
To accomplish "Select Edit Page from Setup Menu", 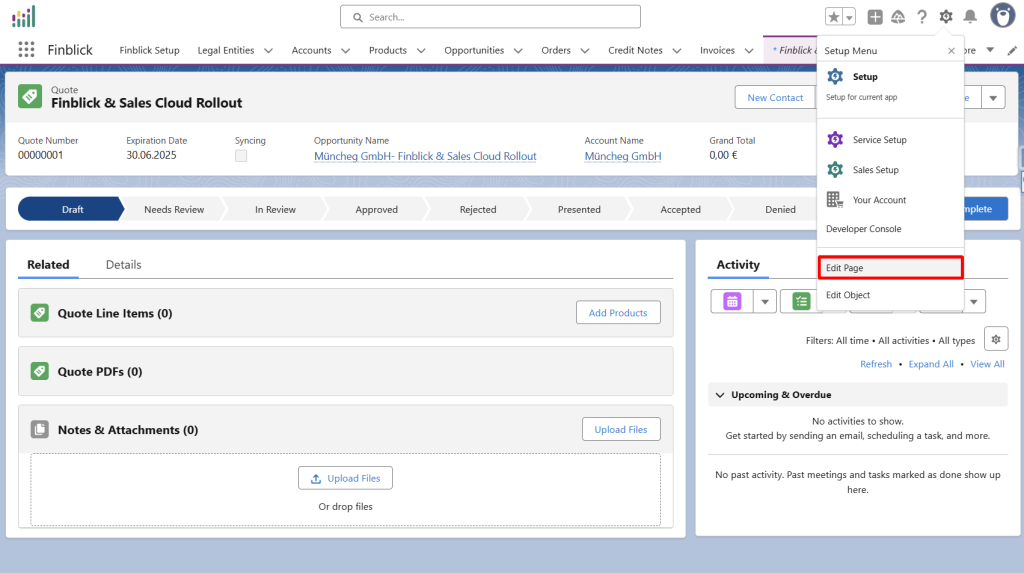I will pos(890,268).
